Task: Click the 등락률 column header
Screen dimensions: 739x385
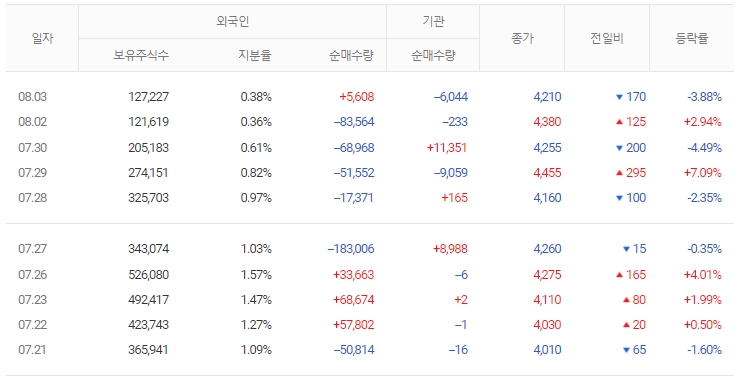Action: tap(692, 38)
